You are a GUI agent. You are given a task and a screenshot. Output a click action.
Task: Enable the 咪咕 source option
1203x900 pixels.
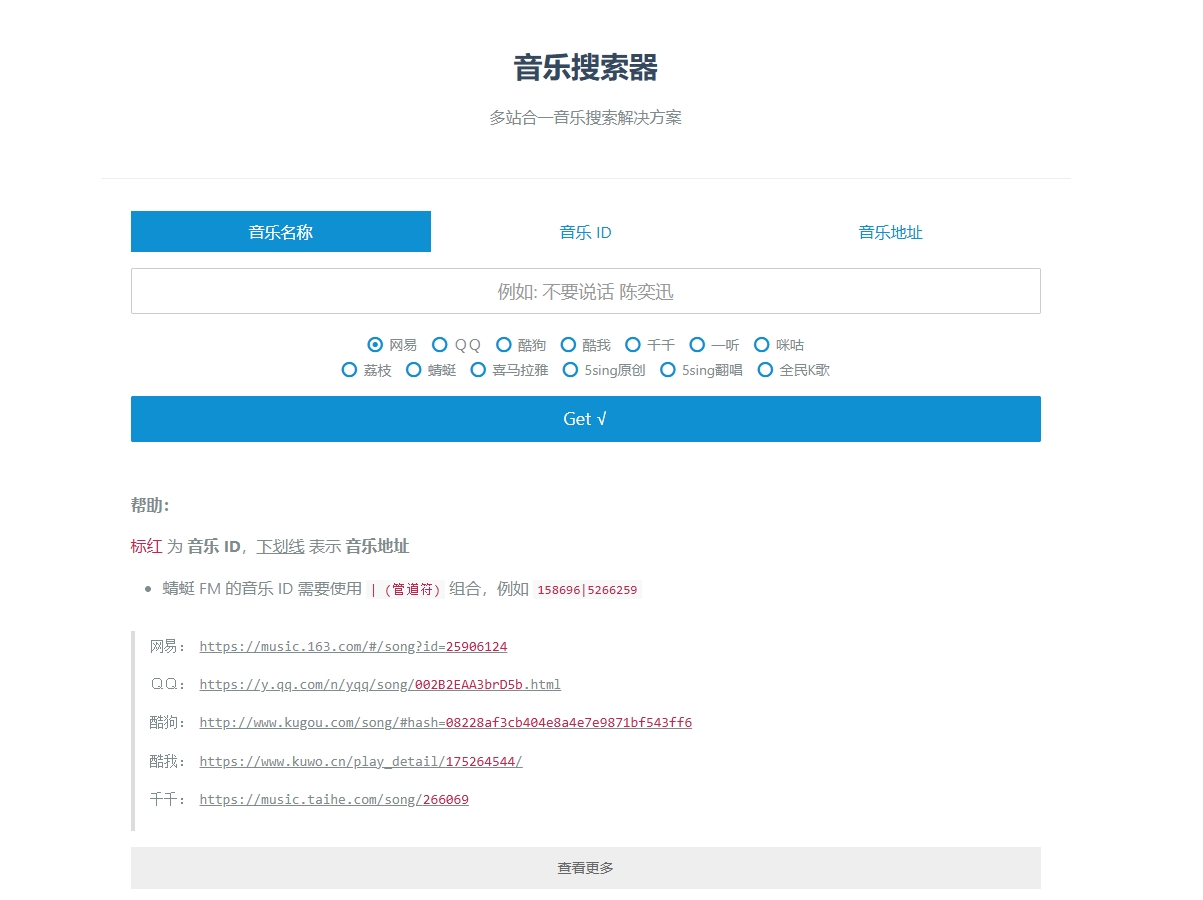pos(762,344)
